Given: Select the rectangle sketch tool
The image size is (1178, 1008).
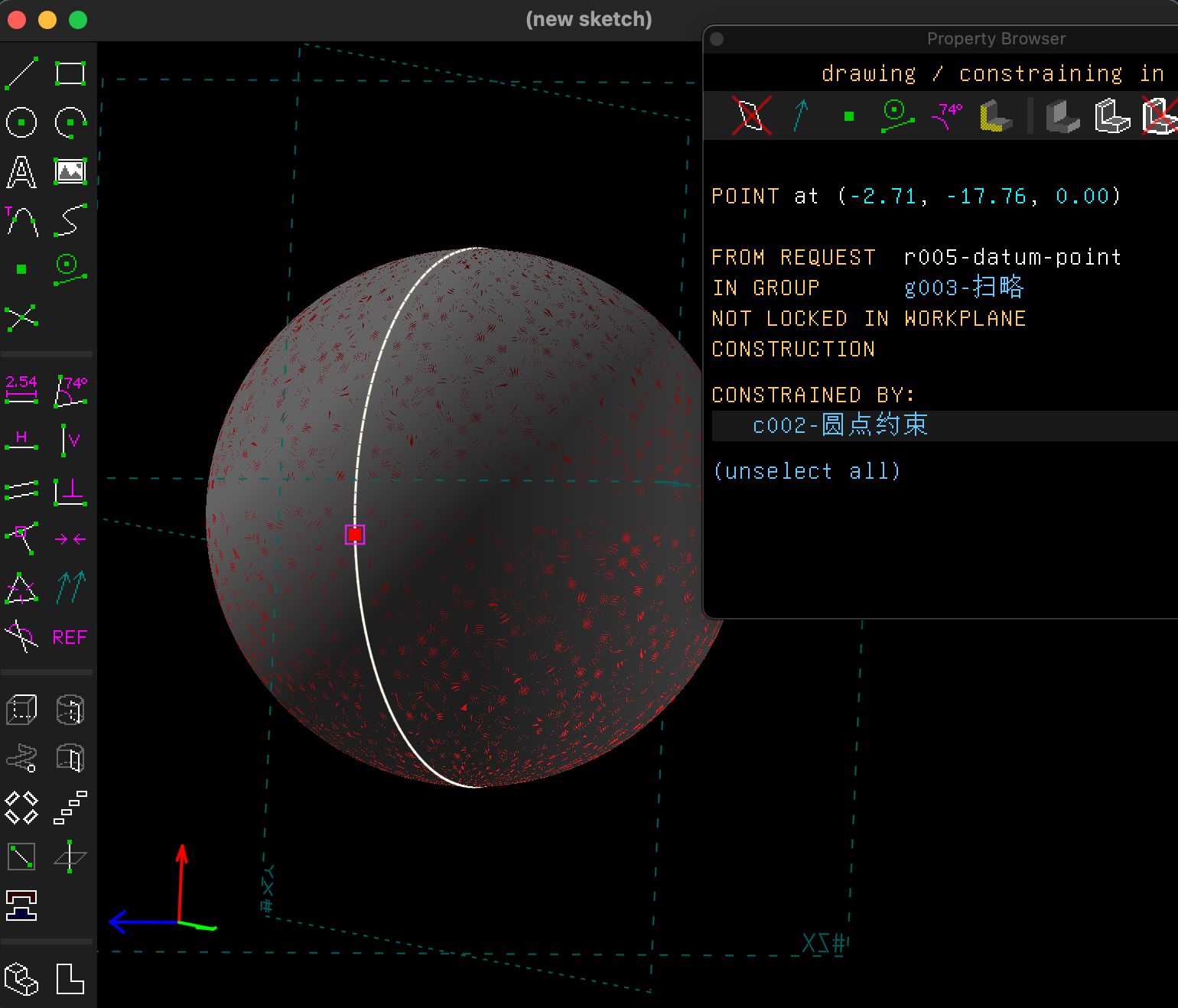Looking at the screenshot, I should pyautogui.click(x=70, y=73).
